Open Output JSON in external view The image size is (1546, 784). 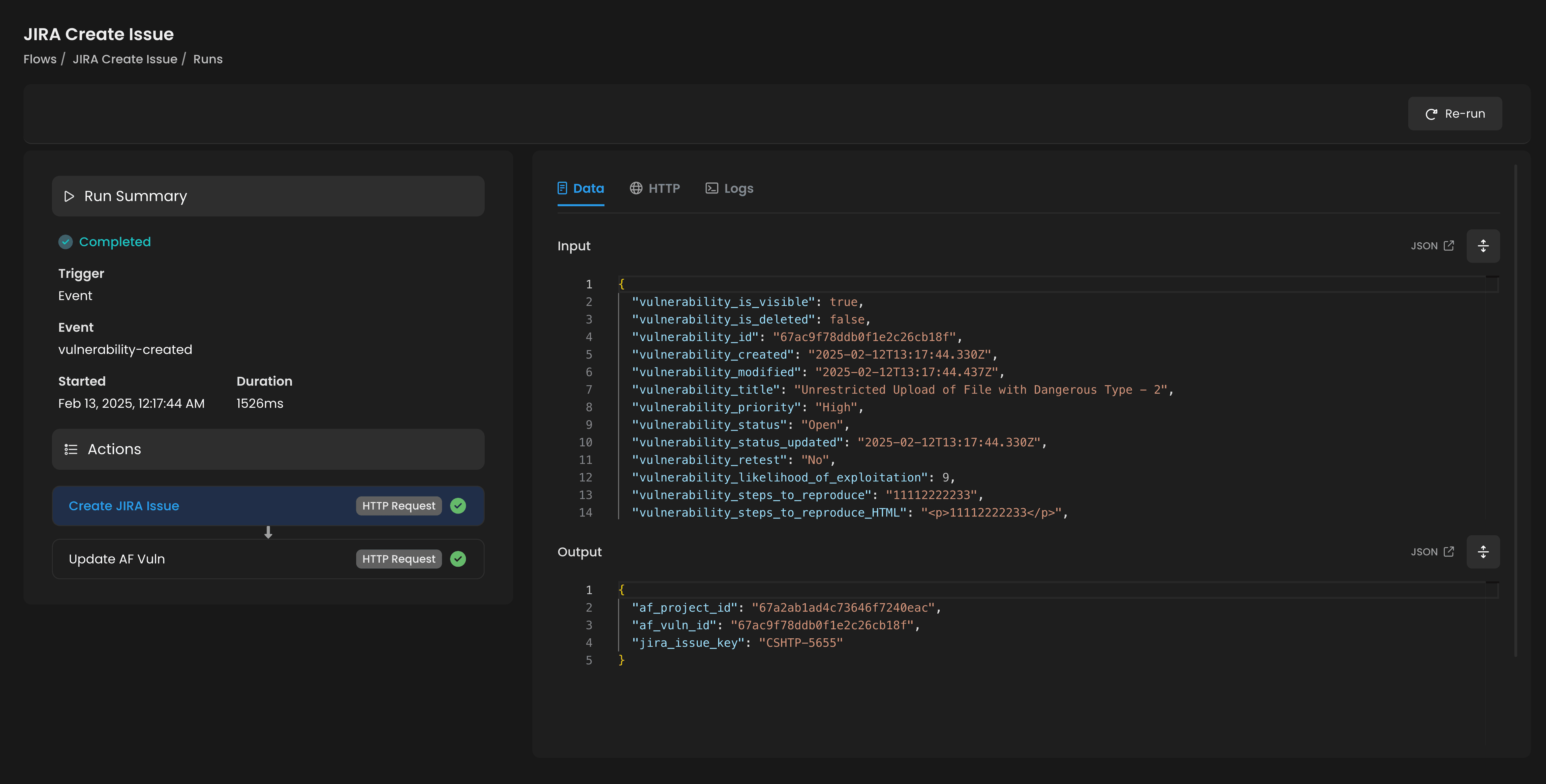coord(1432,552)
